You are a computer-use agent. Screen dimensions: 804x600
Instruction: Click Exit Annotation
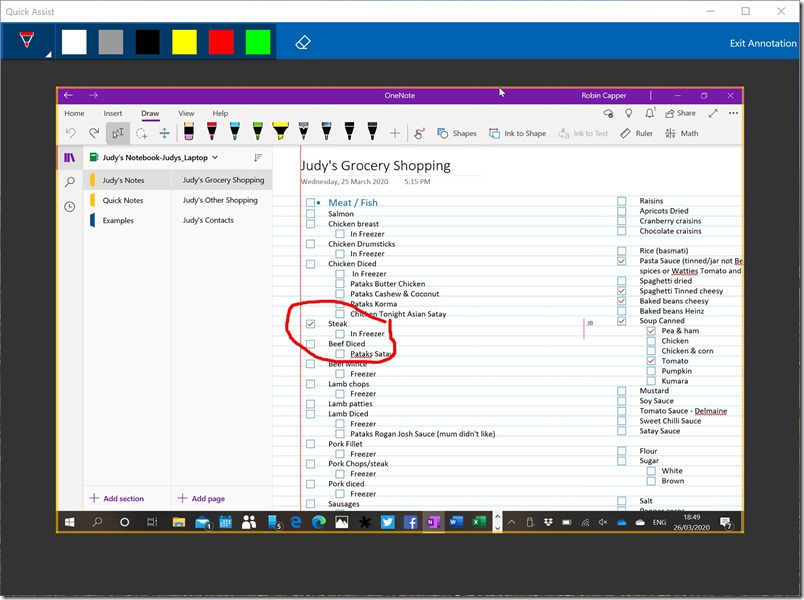763,43
